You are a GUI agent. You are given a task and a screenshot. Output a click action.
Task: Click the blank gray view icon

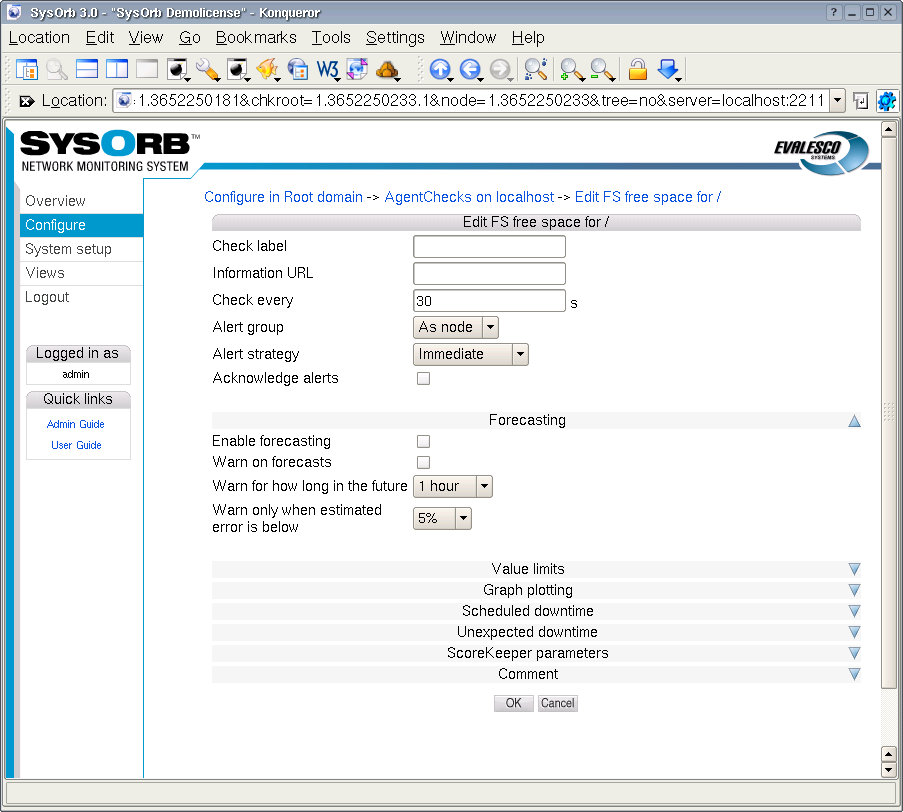click(x=147, y=69)
